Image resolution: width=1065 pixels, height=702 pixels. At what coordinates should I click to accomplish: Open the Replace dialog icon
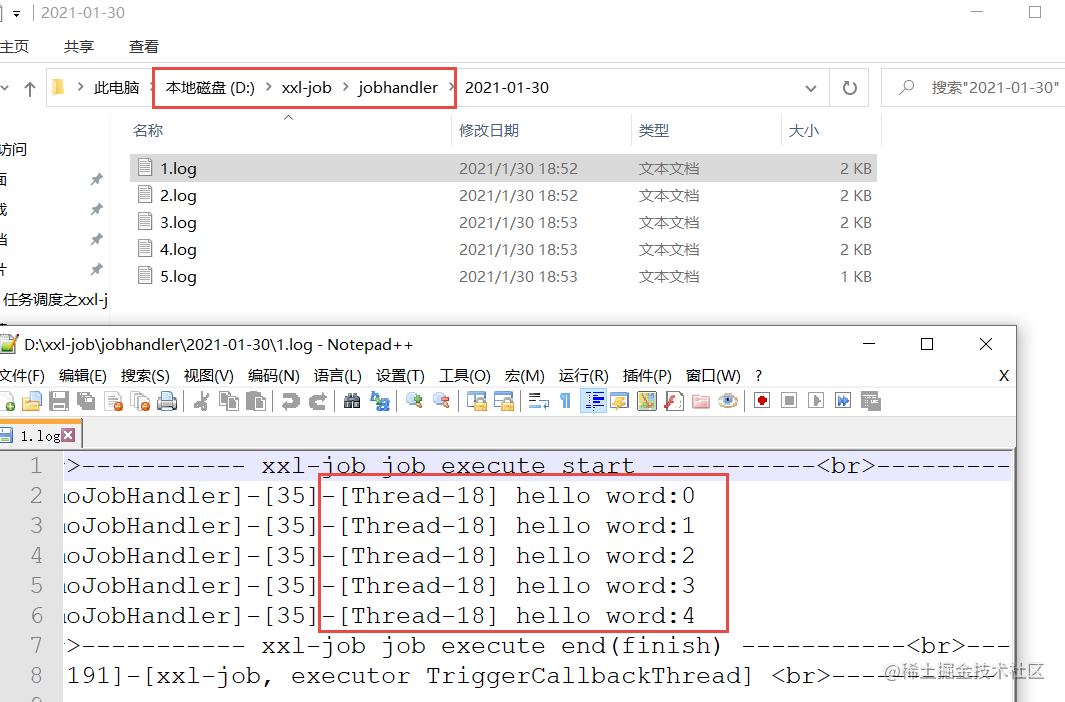[x=380, y=401]
